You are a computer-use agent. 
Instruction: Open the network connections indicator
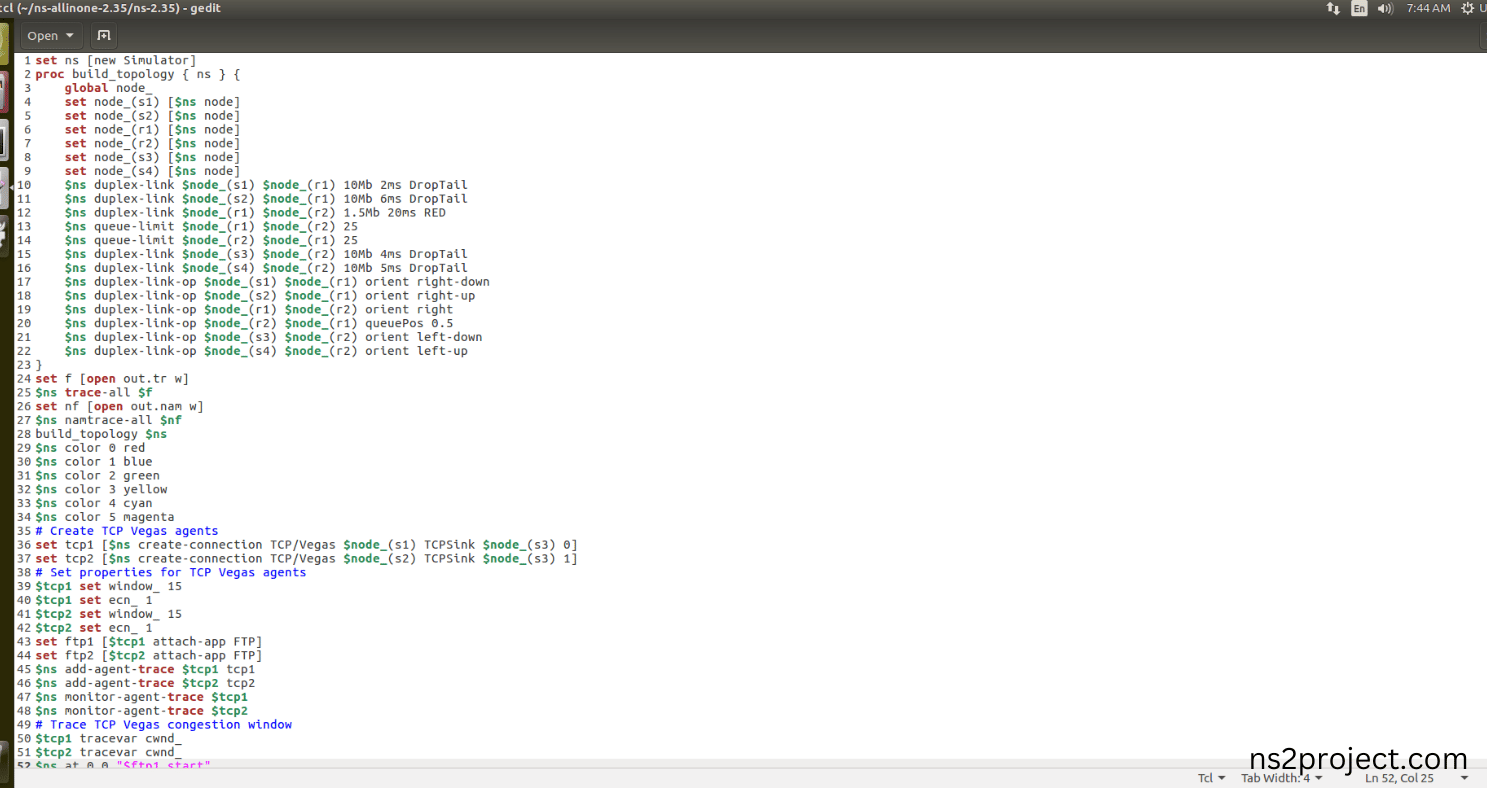1333,8
